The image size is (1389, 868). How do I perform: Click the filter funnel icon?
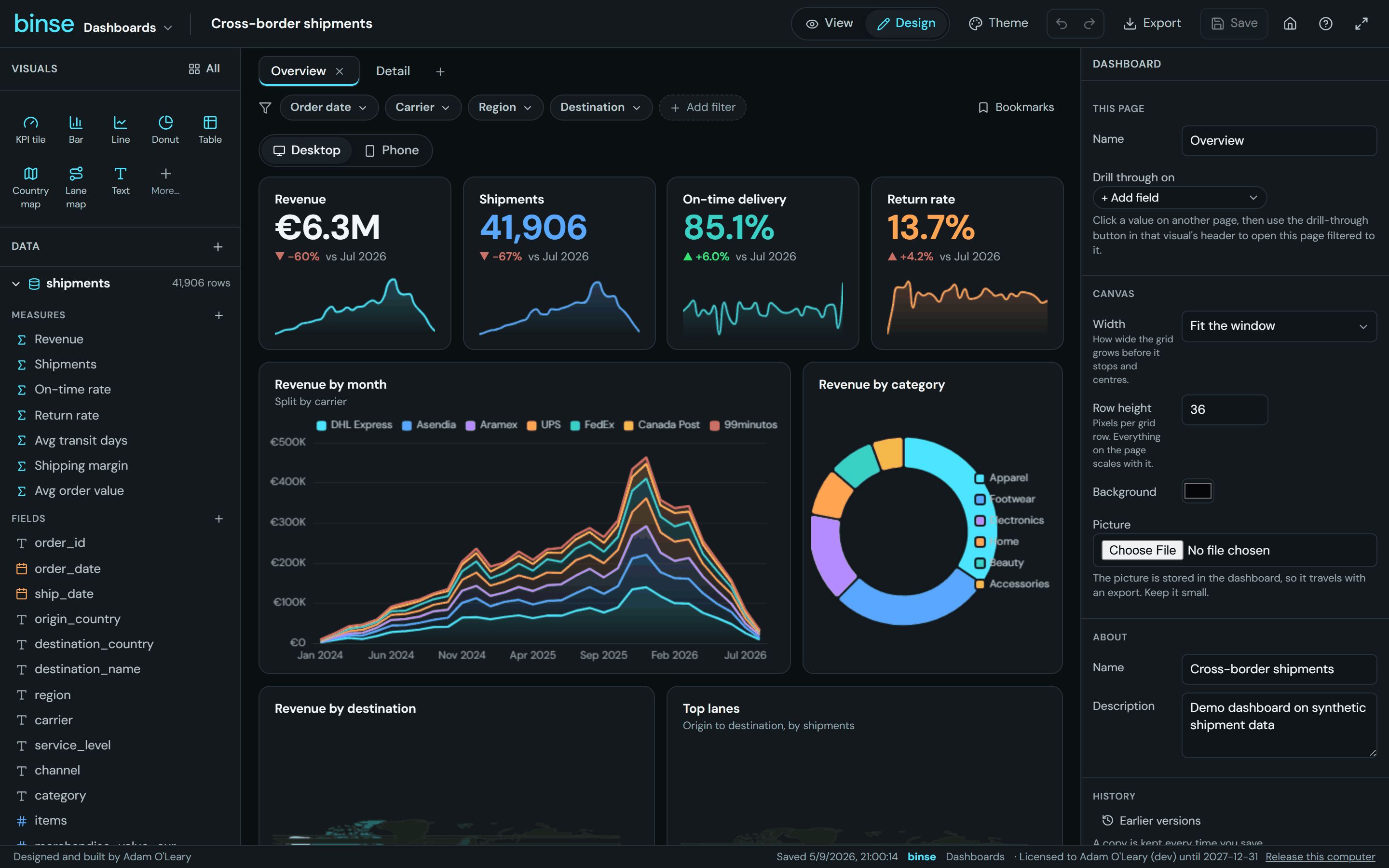pos(265,108)
